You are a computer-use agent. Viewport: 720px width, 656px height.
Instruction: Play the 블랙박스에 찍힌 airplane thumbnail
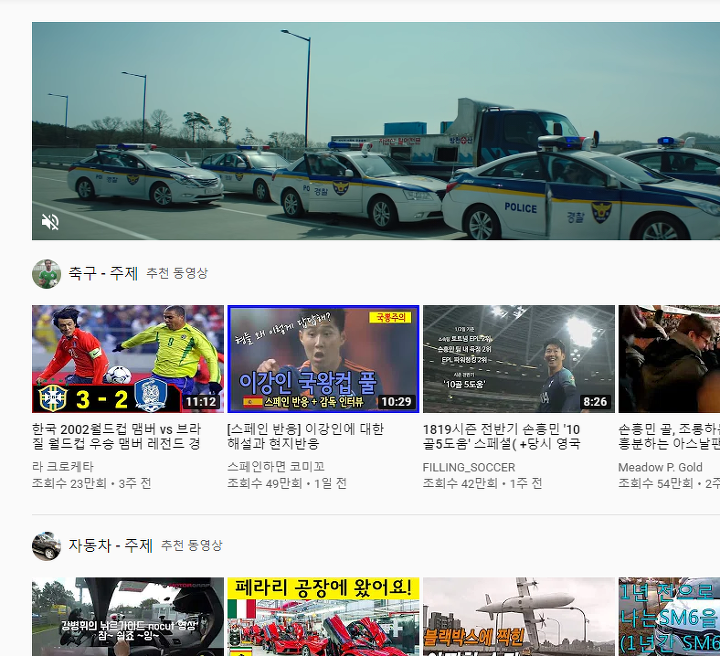[519, 617]
